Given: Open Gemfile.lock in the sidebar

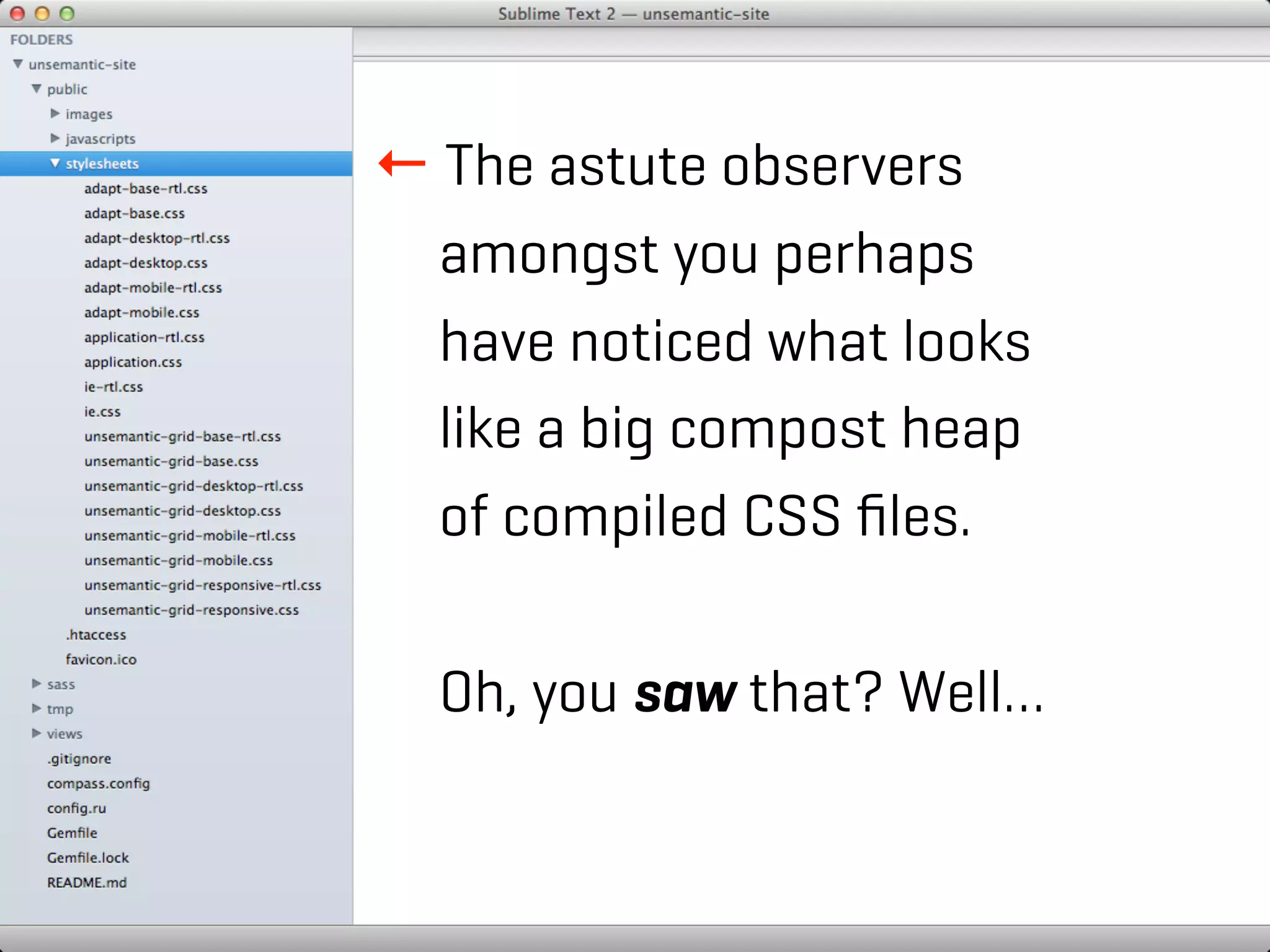Looking at the screenshot, I should click(x=87, y=858).
